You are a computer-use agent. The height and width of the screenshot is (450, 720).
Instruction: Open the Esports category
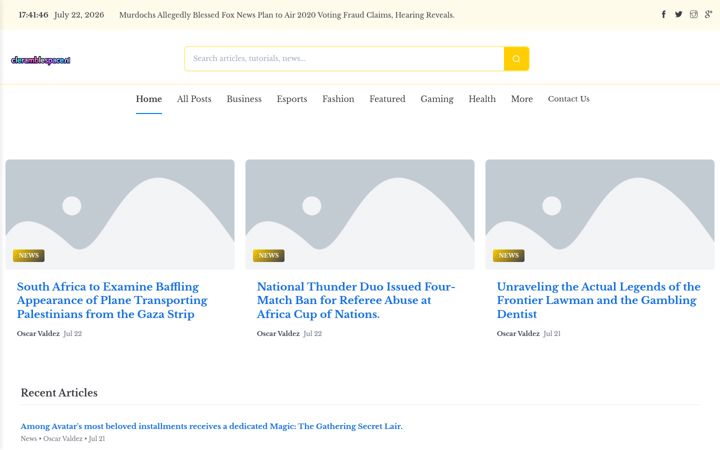click(x=292, y=99)
